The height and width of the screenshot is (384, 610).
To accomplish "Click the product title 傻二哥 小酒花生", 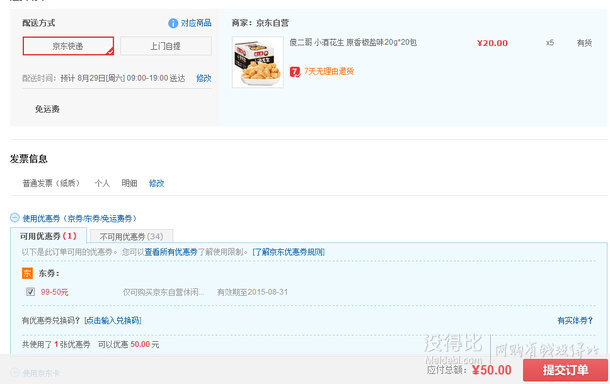I will (x=353, y=42).
